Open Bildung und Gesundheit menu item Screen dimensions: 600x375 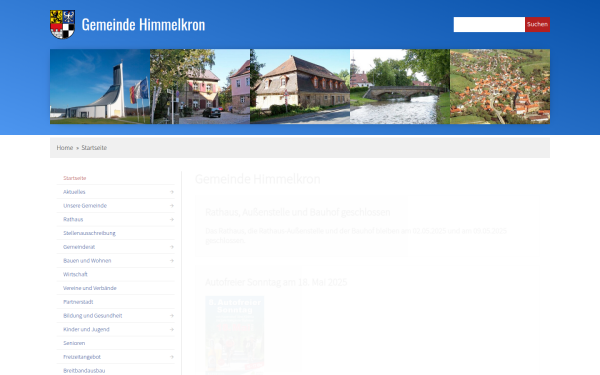click(x=93, y=316)
